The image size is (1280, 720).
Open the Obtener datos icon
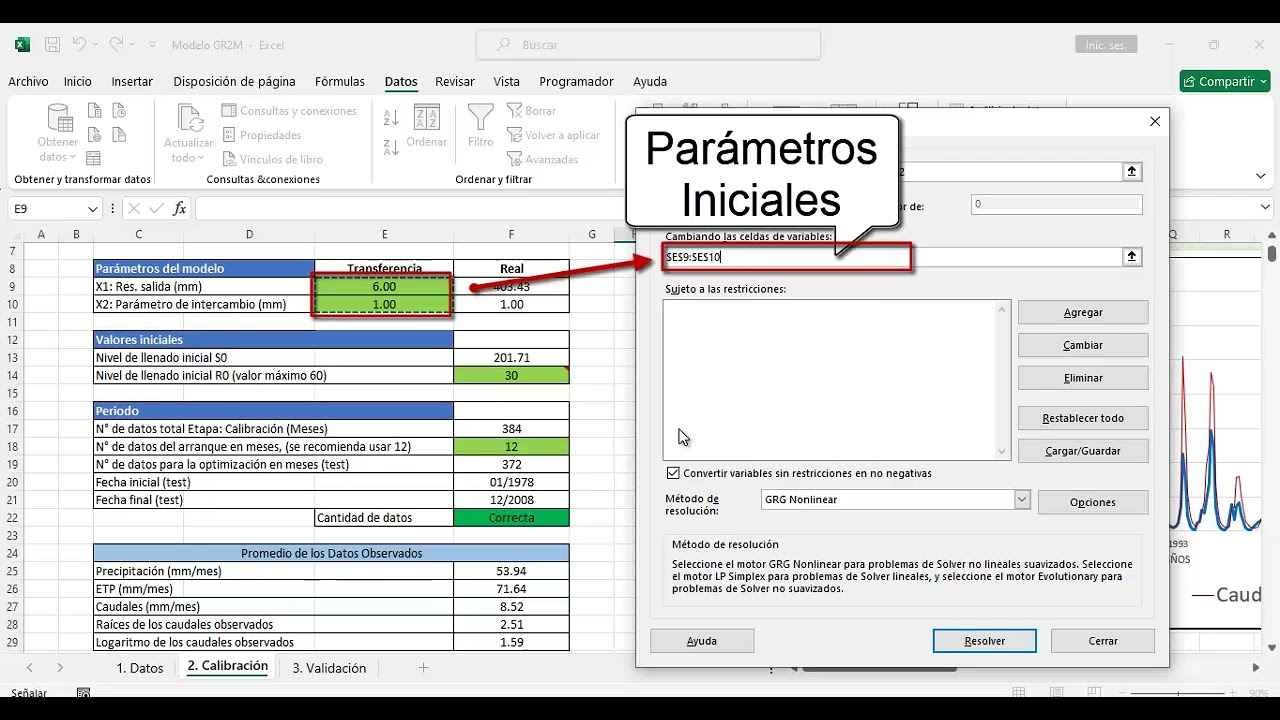[58, 118]
